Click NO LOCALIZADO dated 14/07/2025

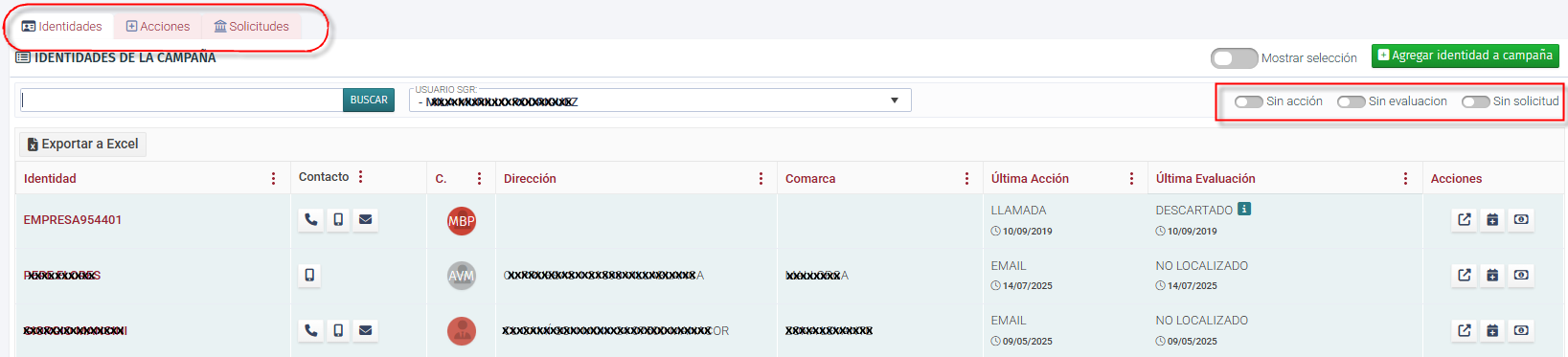1202,266
